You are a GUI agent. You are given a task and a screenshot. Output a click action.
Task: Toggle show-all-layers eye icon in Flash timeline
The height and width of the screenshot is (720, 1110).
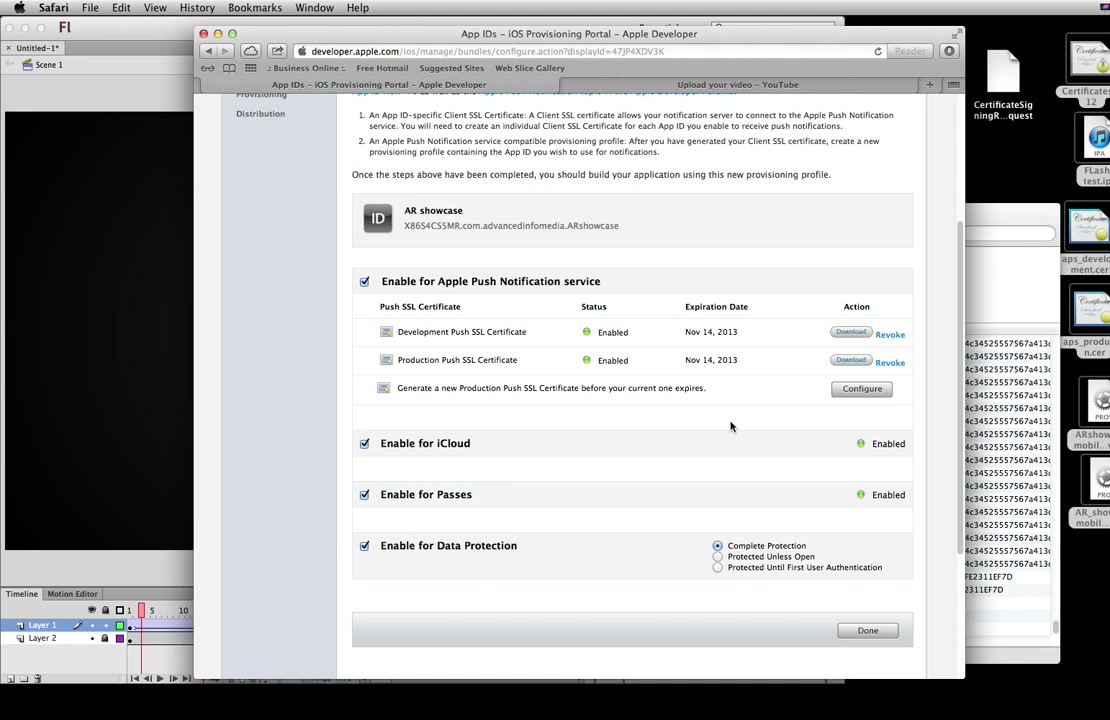(92, 610)
